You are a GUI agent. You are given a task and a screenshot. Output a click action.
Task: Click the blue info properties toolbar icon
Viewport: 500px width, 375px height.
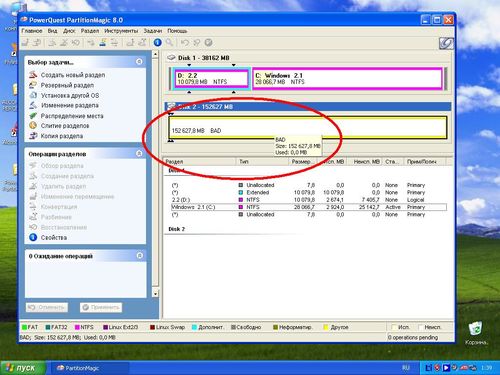[157, 43]
